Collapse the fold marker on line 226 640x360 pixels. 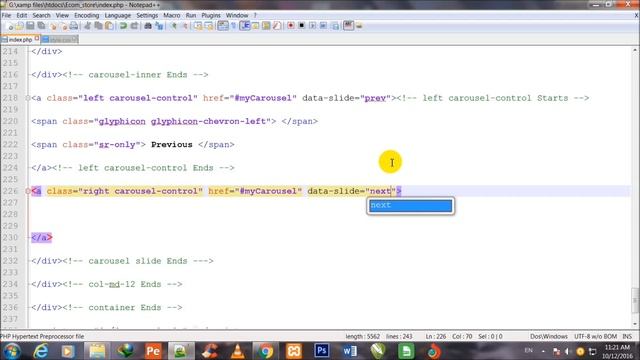point(28,191)
